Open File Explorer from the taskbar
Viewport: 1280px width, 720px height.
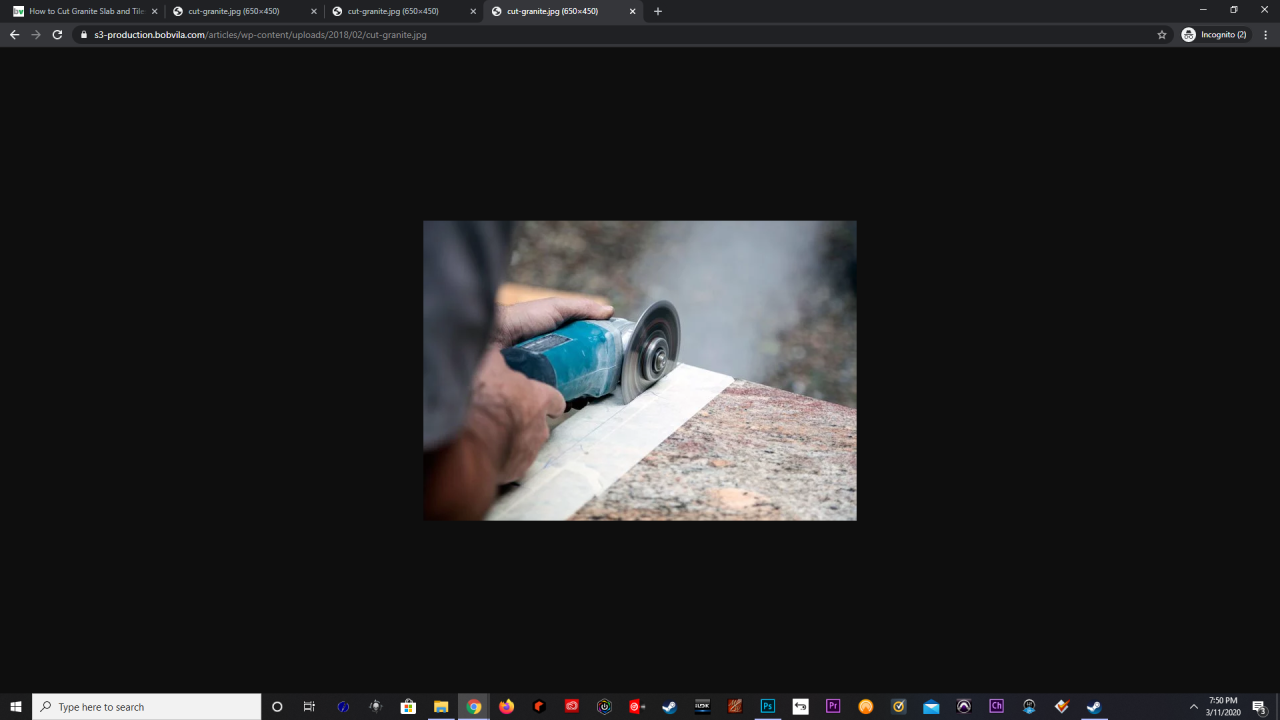coord(440,707)
